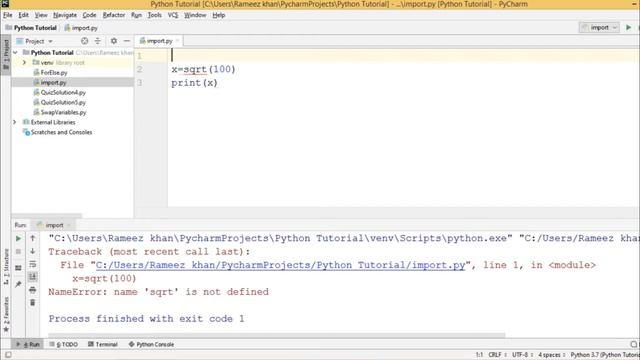The width and height of the screenshot is (640, 360).
Task: Open the TODO tool window
Action: point(64,344)
